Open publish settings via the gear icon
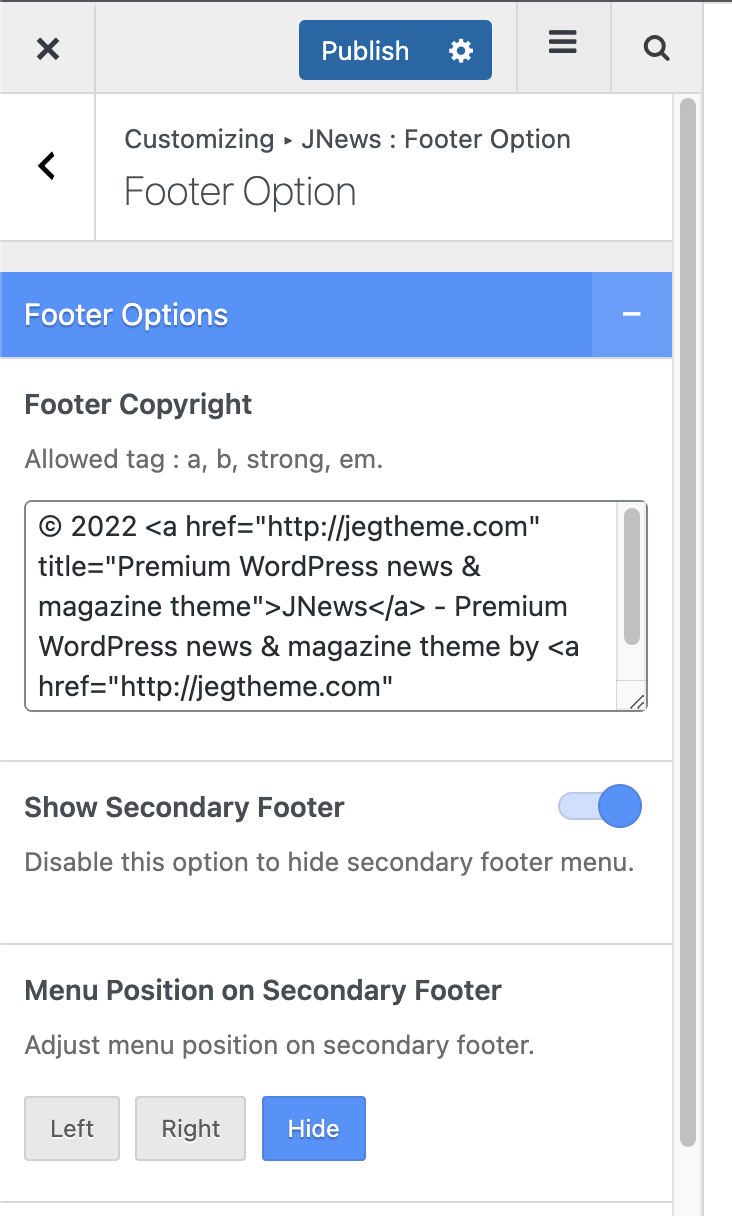The image size is (732, 1216). [461, 51]
